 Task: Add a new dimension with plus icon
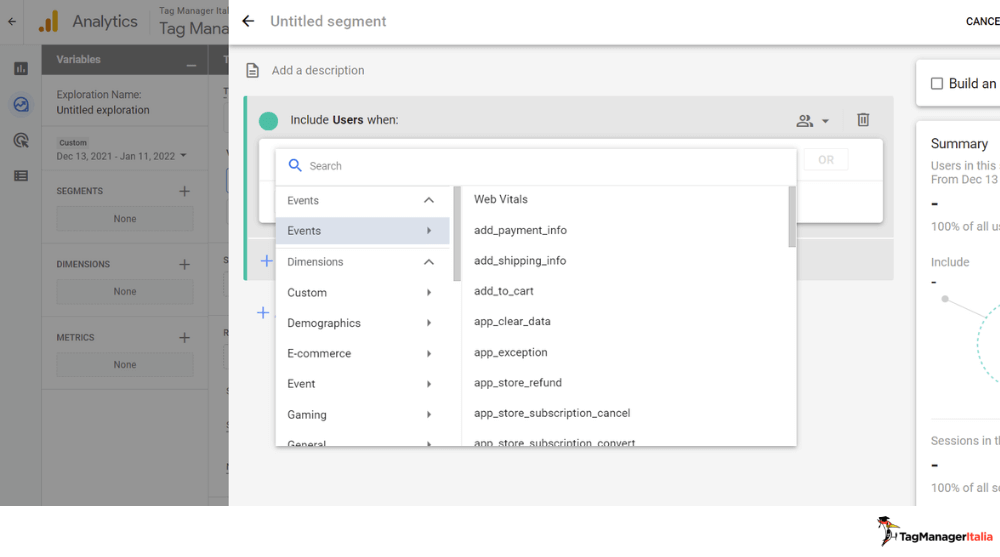click(x=184, y=264)
